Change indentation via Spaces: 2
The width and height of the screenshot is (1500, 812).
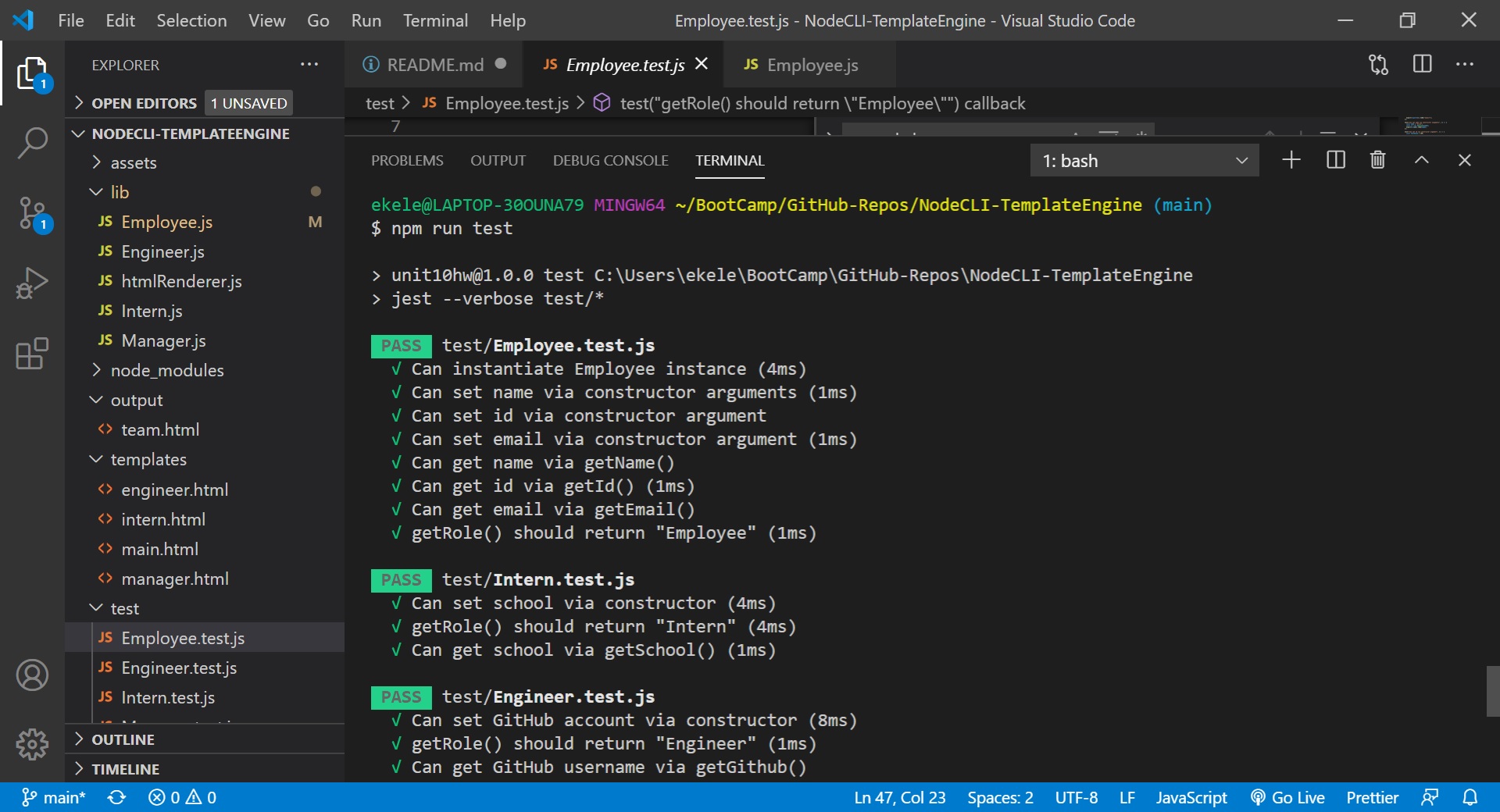coord(1000,797)
